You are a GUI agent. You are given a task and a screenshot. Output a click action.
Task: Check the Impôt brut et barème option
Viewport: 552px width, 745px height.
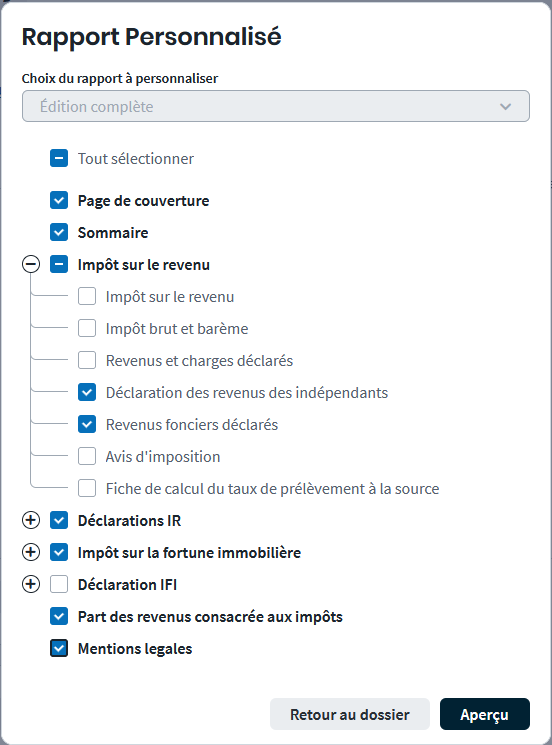pos(87,328)
